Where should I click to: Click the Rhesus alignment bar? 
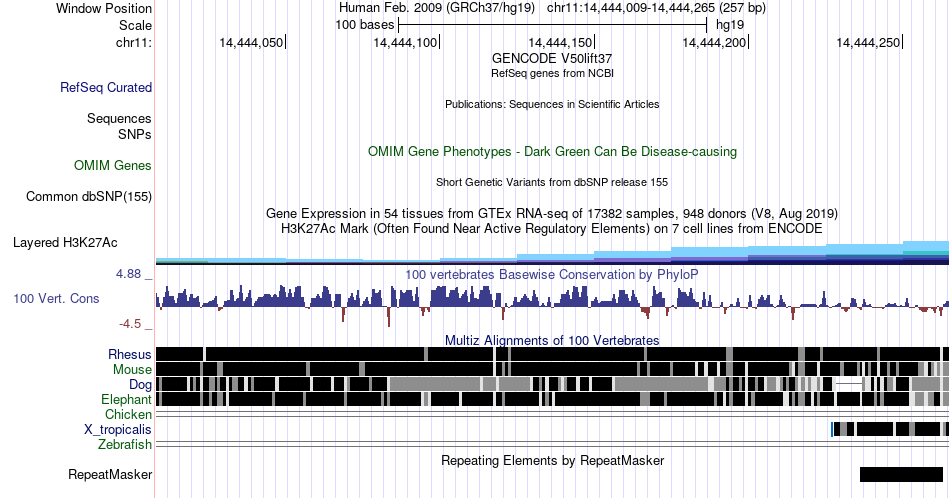(x=552, y=354)
